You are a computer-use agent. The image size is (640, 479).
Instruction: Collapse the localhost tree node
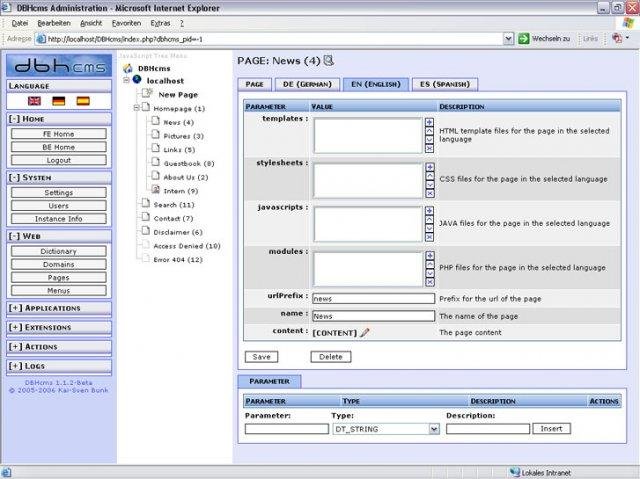(127, 80)
